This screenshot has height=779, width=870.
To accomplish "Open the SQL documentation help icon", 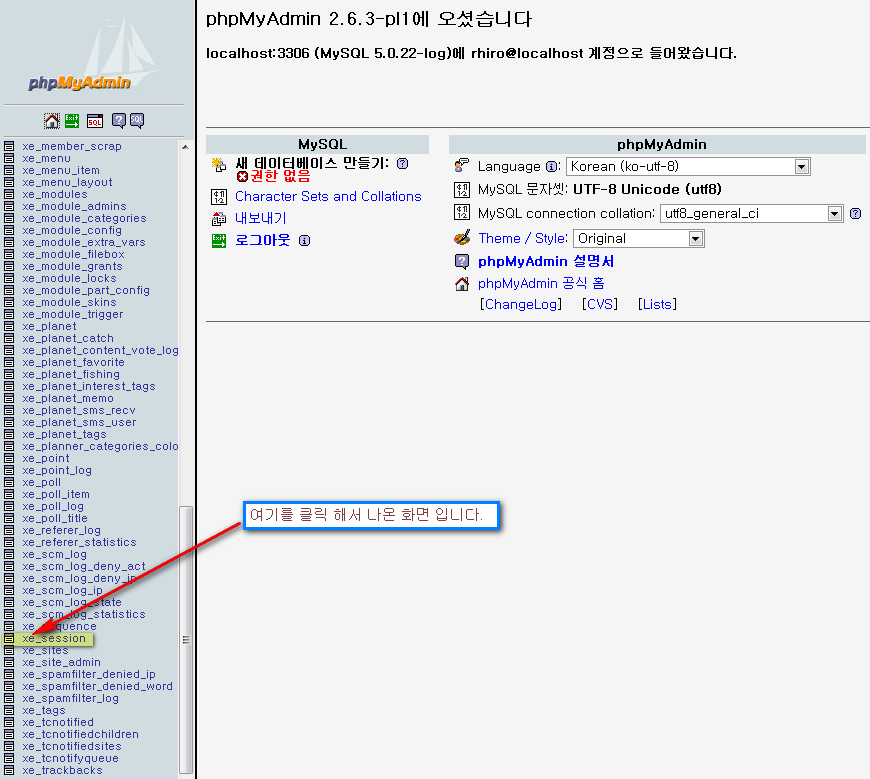I will [137, 120].
